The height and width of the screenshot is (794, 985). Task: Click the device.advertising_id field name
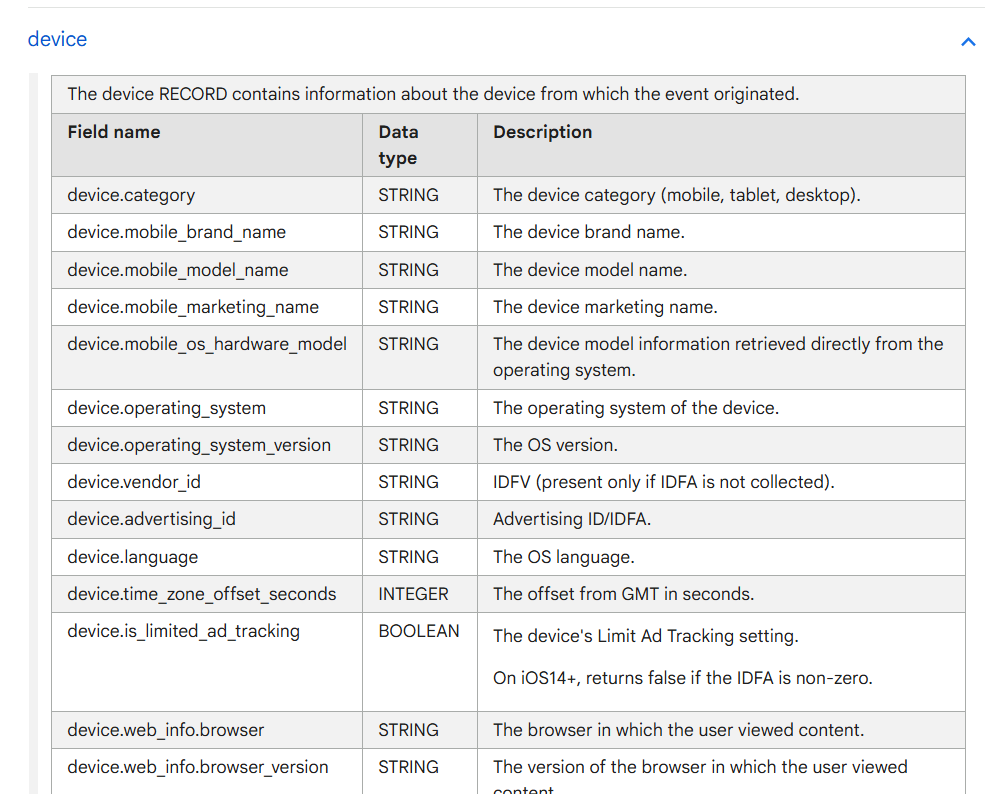tap(151, 519)
